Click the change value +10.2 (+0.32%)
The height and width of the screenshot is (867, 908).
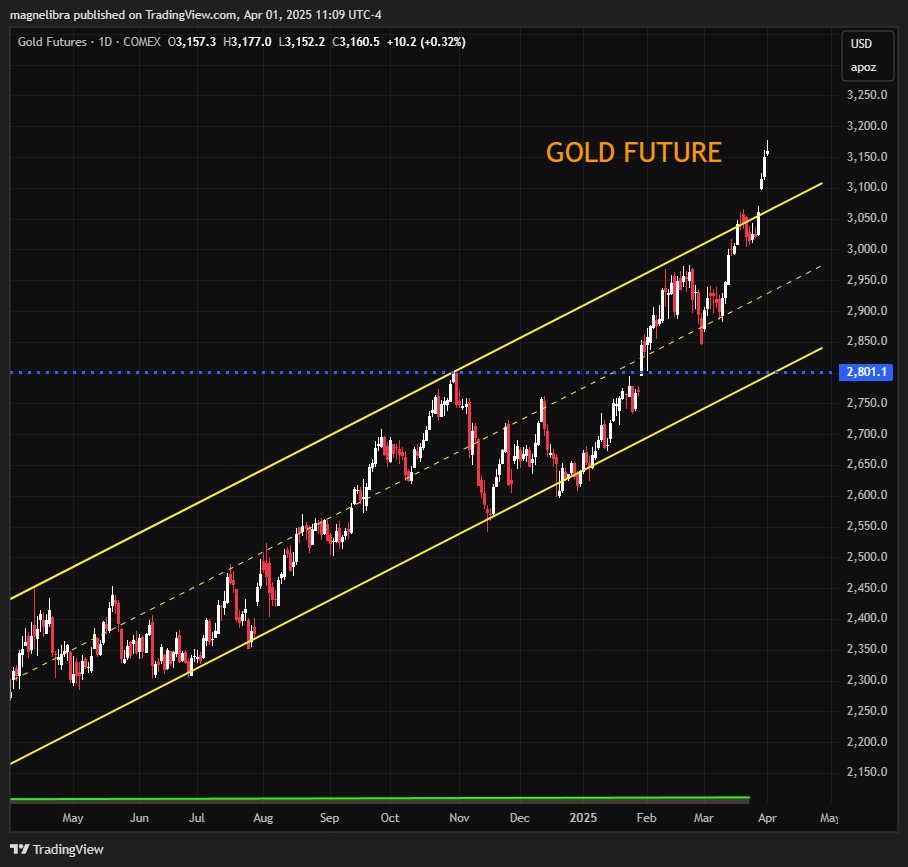tap(426, 42)
